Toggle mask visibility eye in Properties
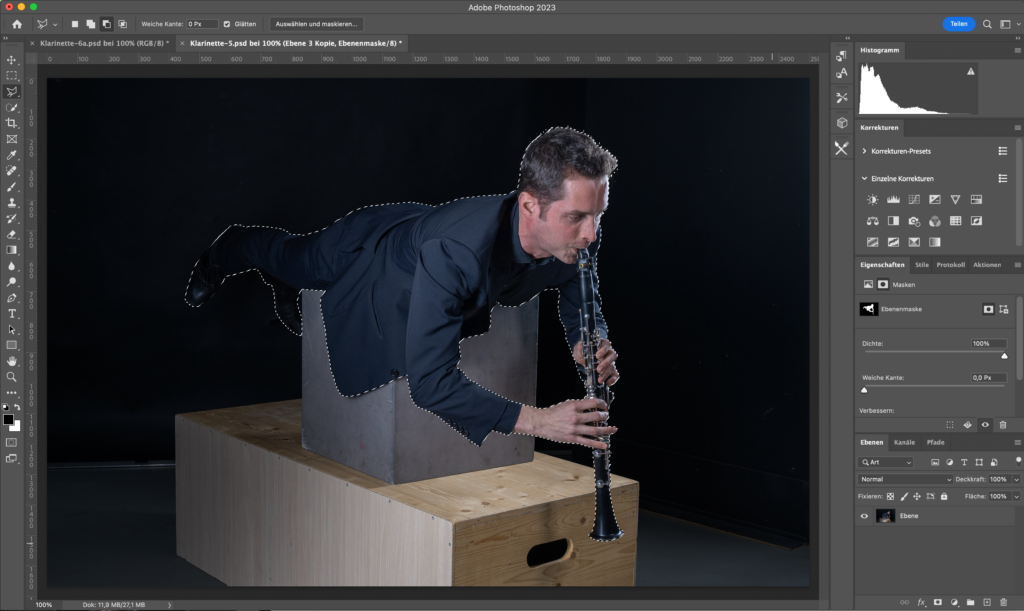The image size is (1024, 611). [985, 425]
